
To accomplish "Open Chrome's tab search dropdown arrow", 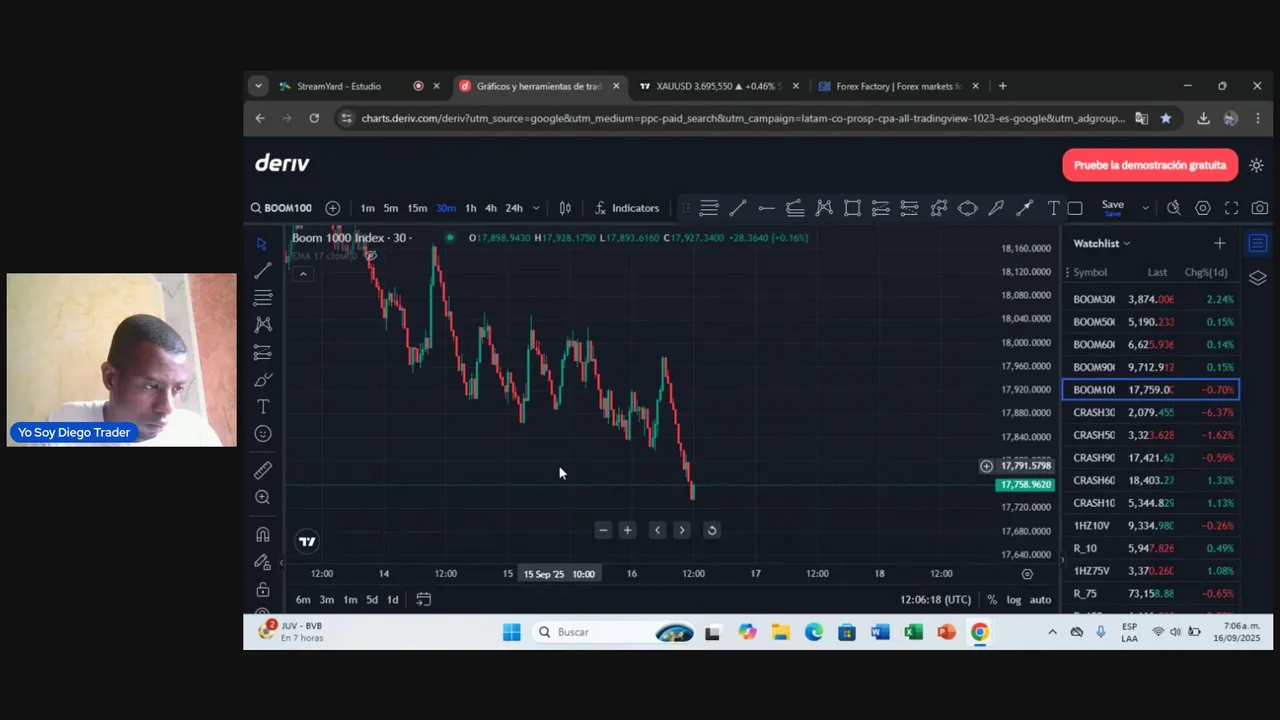I will (258, 86).
